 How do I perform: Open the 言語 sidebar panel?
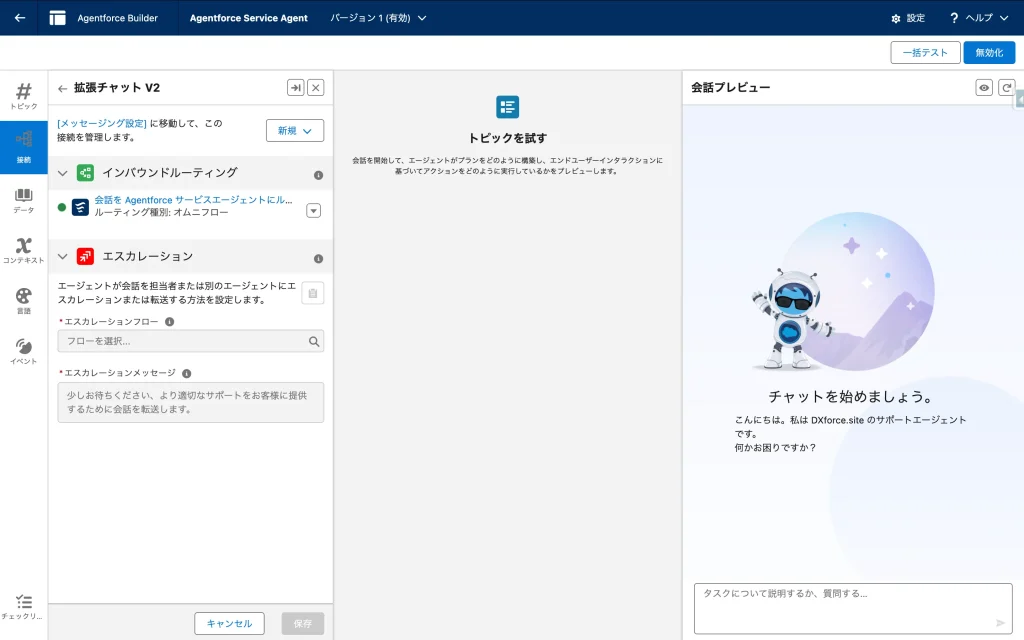[x=24, y=302]
